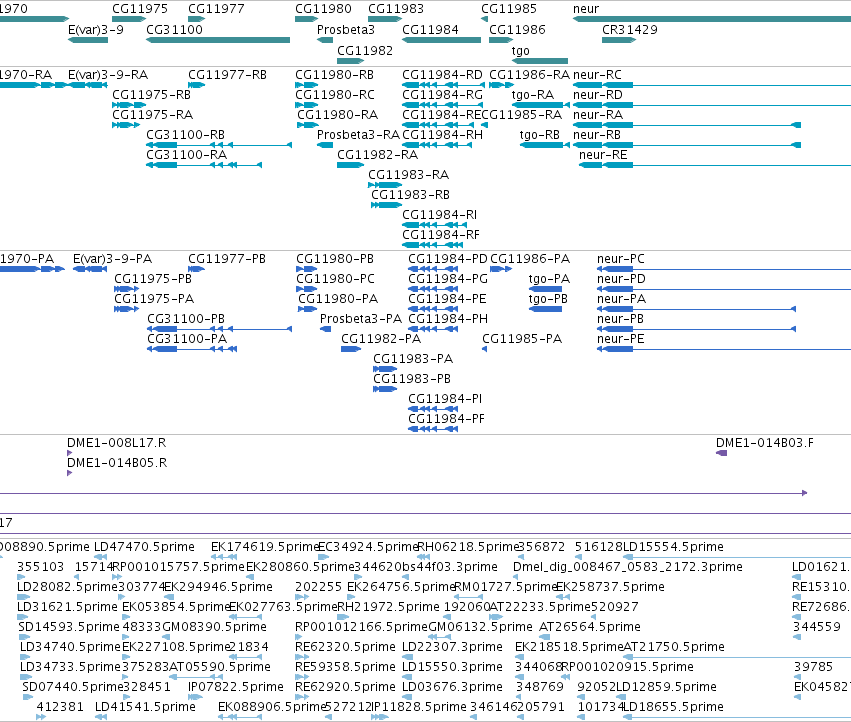The width and height of the screenshot is (851, 722).
Task: Select the CG11980-RC transcript
Action: tap(307, 105)
